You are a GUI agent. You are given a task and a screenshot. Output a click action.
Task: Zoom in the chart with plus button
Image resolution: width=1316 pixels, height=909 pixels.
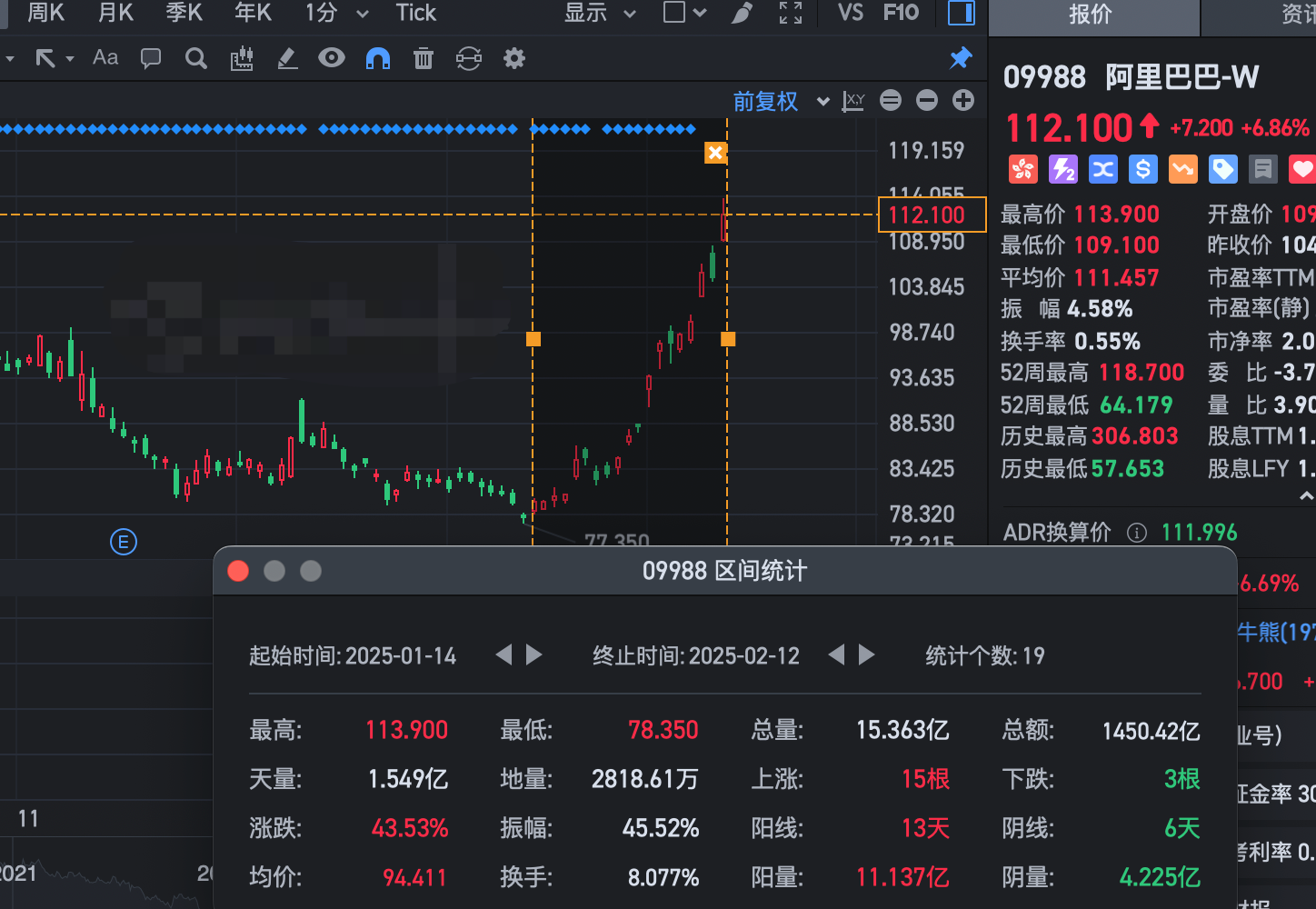pos(963,101)
